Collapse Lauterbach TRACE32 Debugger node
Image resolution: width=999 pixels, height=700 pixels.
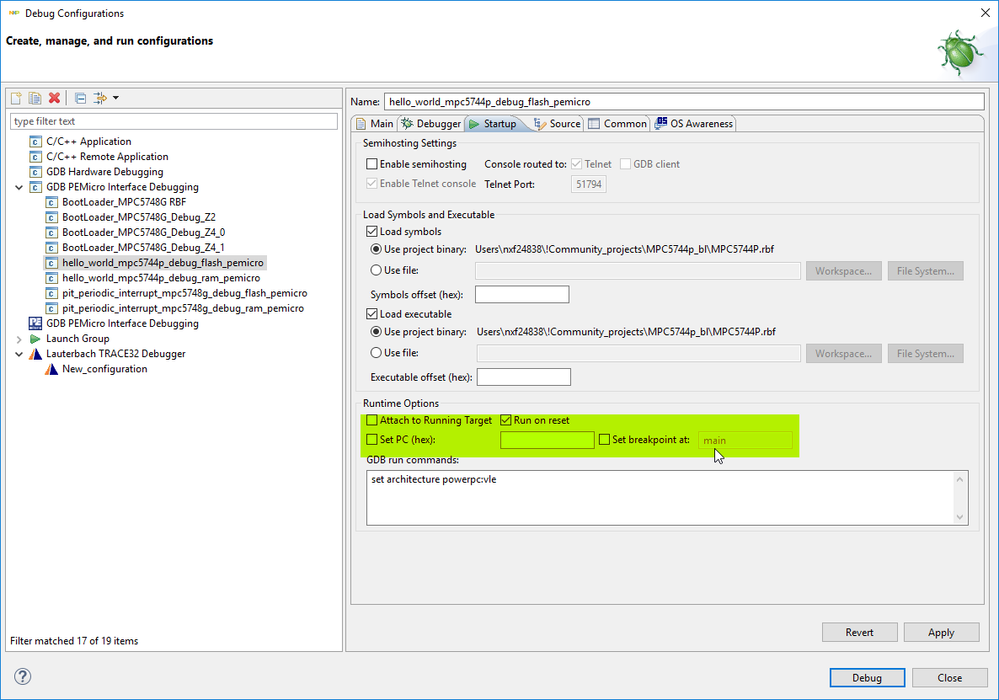point(19,354)
